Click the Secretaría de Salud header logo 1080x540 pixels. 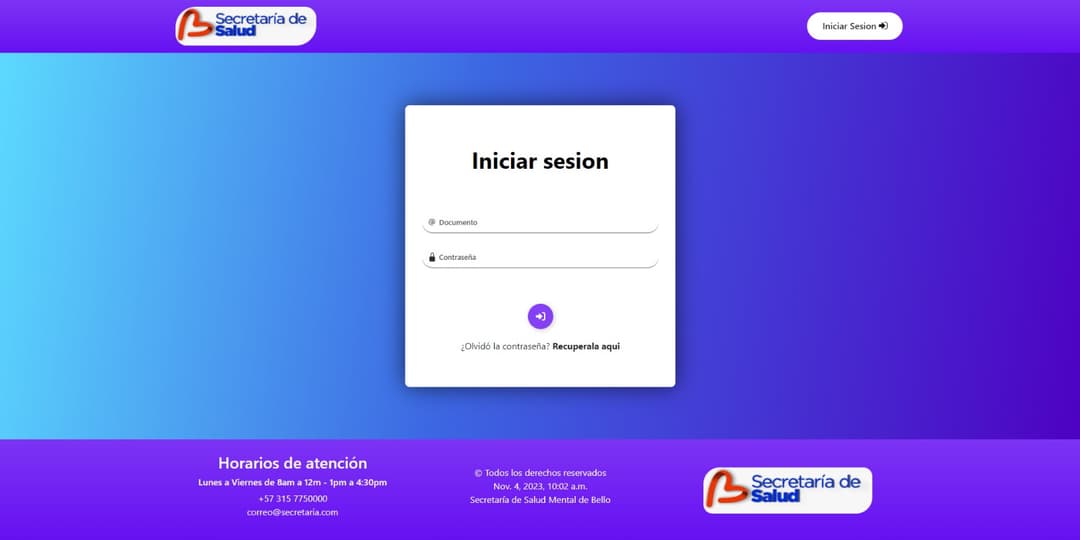pos(246,26)
